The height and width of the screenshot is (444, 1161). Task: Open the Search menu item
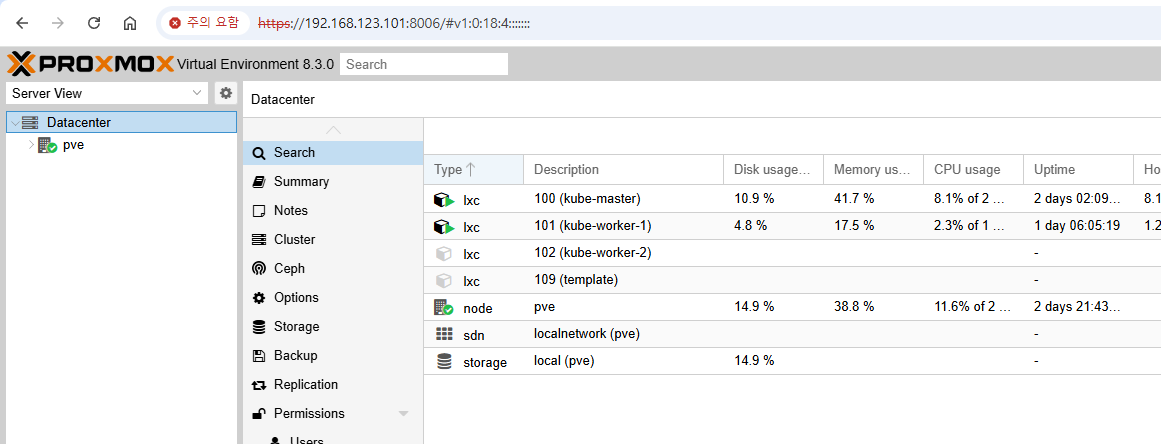coord(333,152)
